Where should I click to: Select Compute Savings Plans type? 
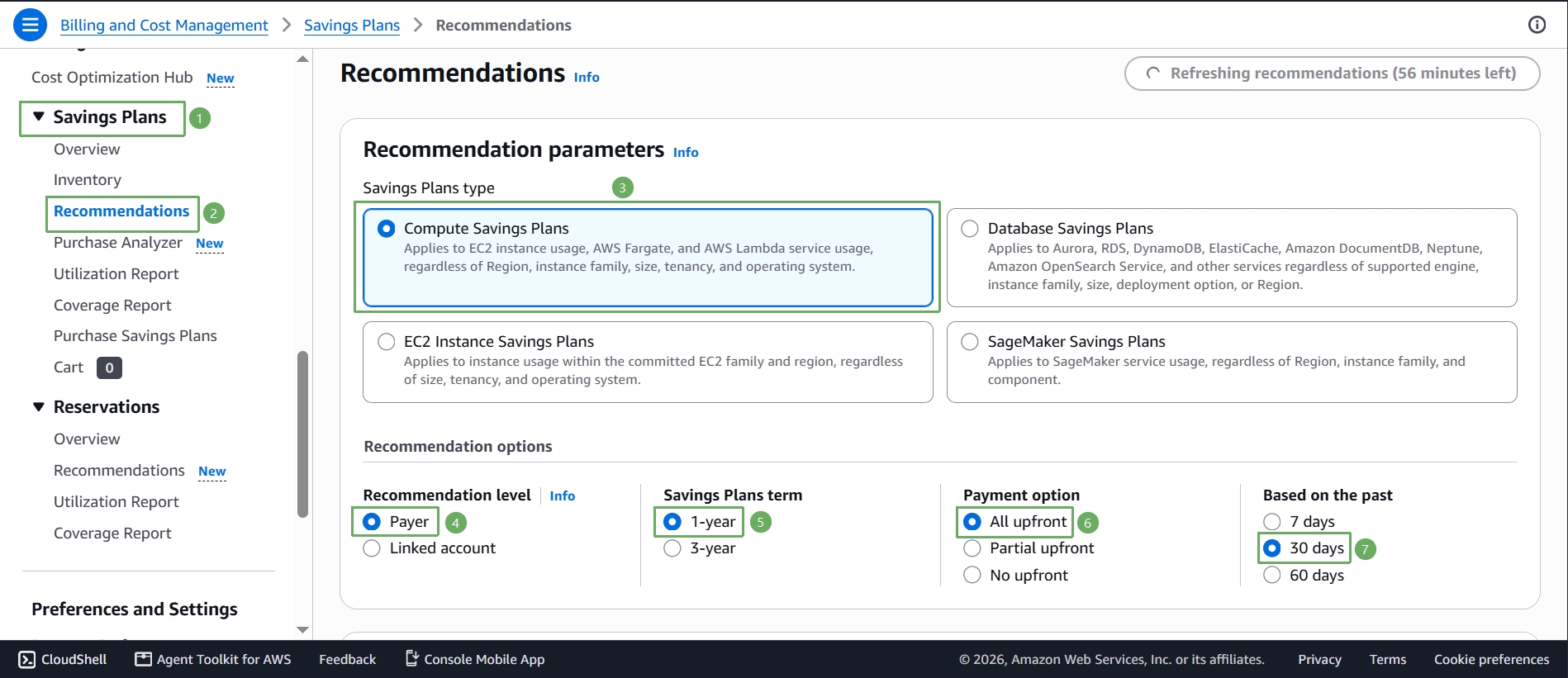[x=648, y=258]
